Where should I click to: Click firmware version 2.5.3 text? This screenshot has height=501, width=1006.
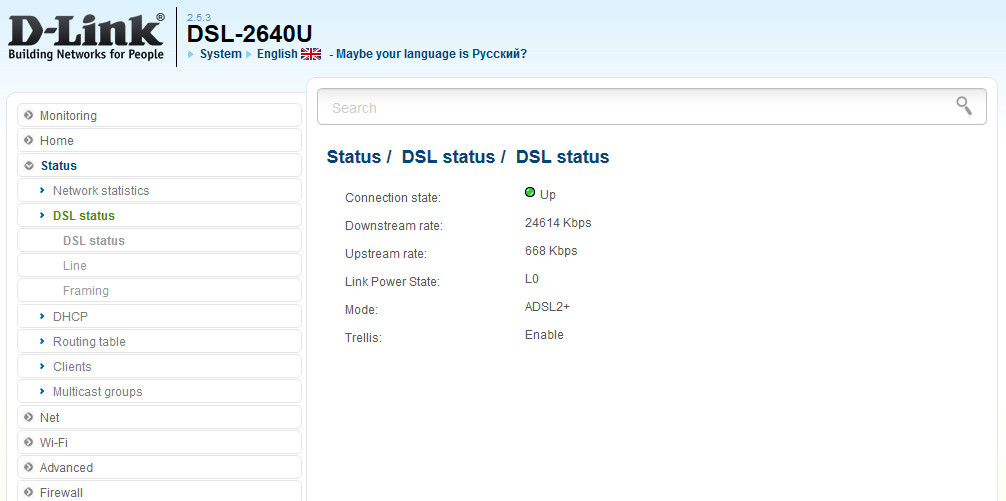pyautogui.click(x=199, y=17)
